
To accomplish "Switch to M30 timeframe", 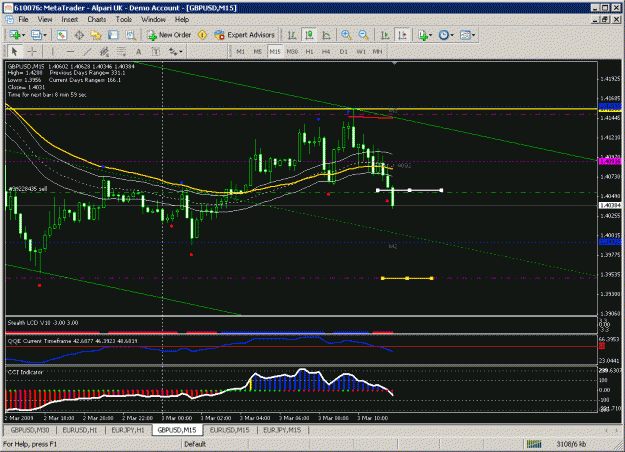I will (x=292, y=51).
